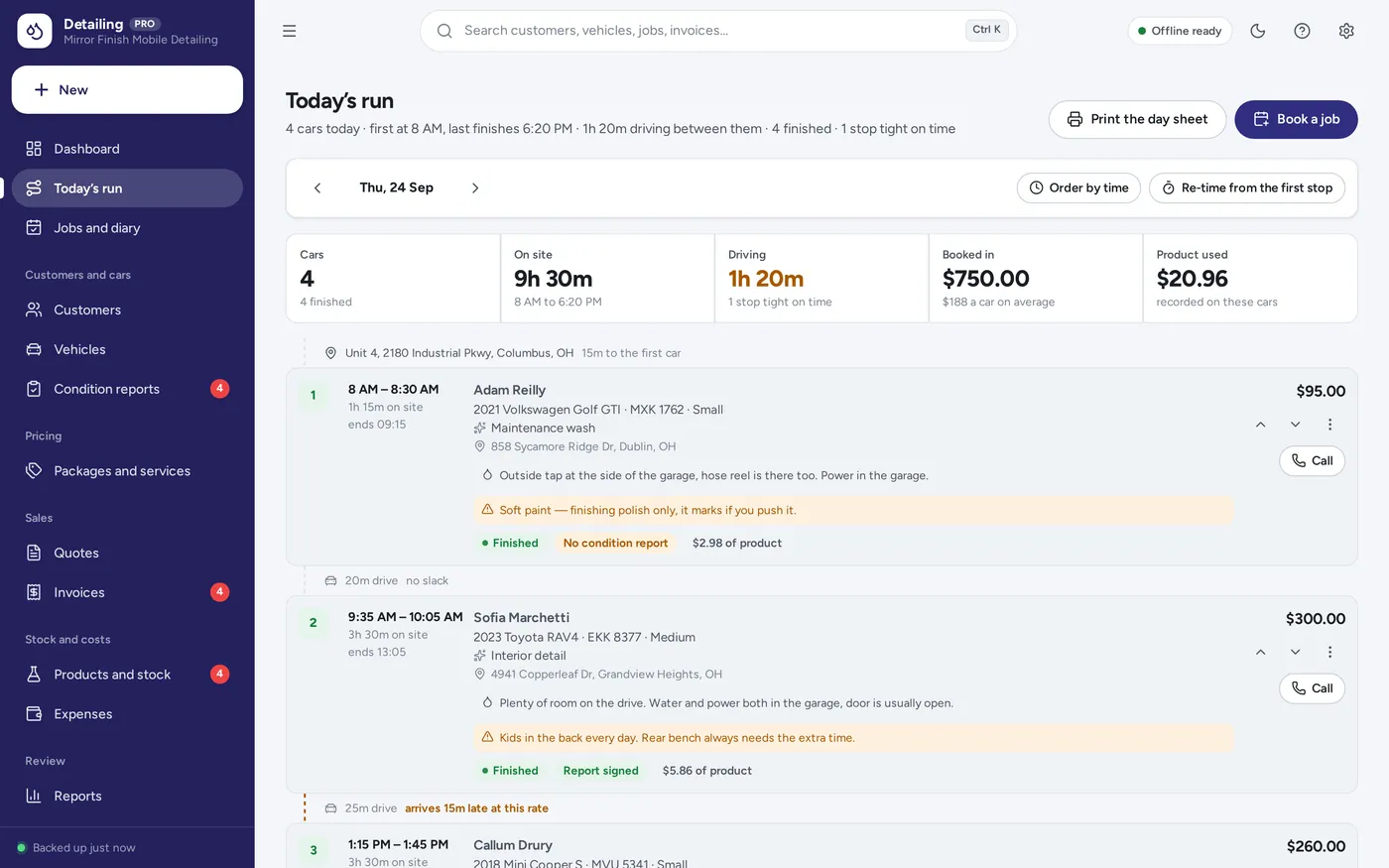Open Reports in the sidebar
The height and width of the screenshot is (868, 1389).
[x=127, y=796]
